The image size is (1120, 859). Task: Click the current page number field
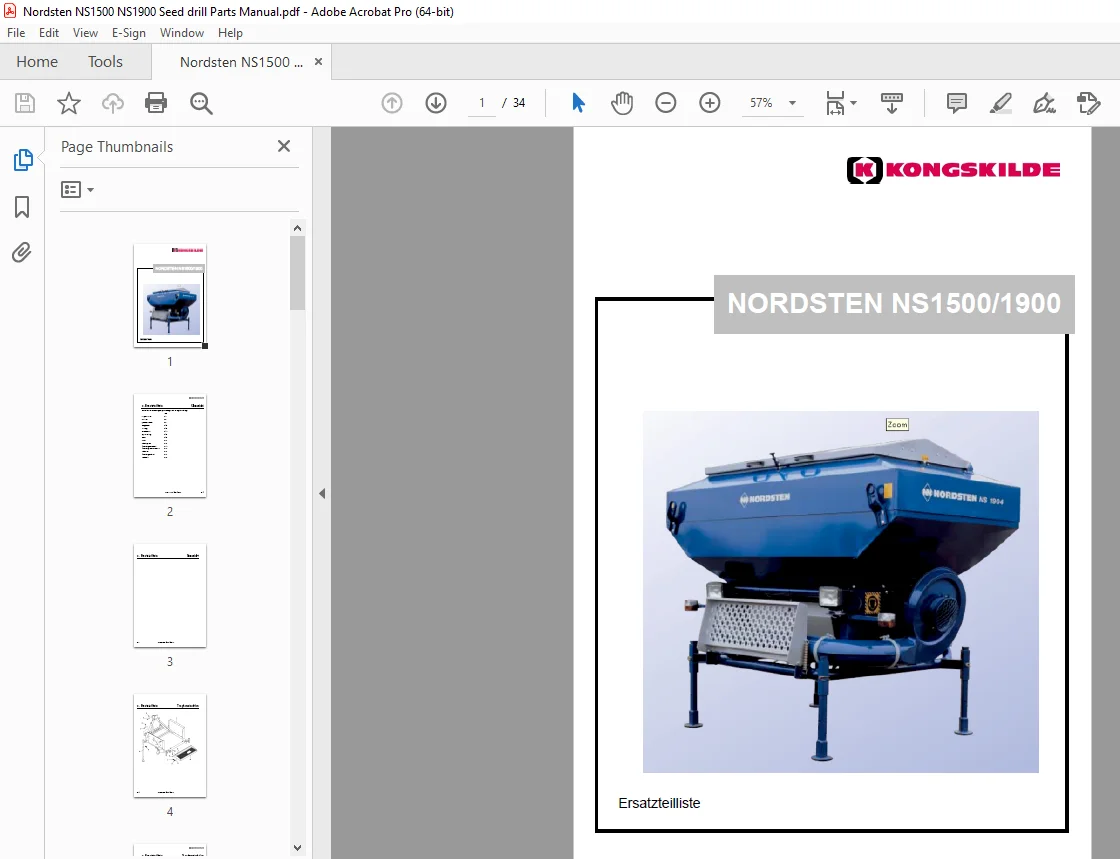pyautogui.click(x=482, y=103)
